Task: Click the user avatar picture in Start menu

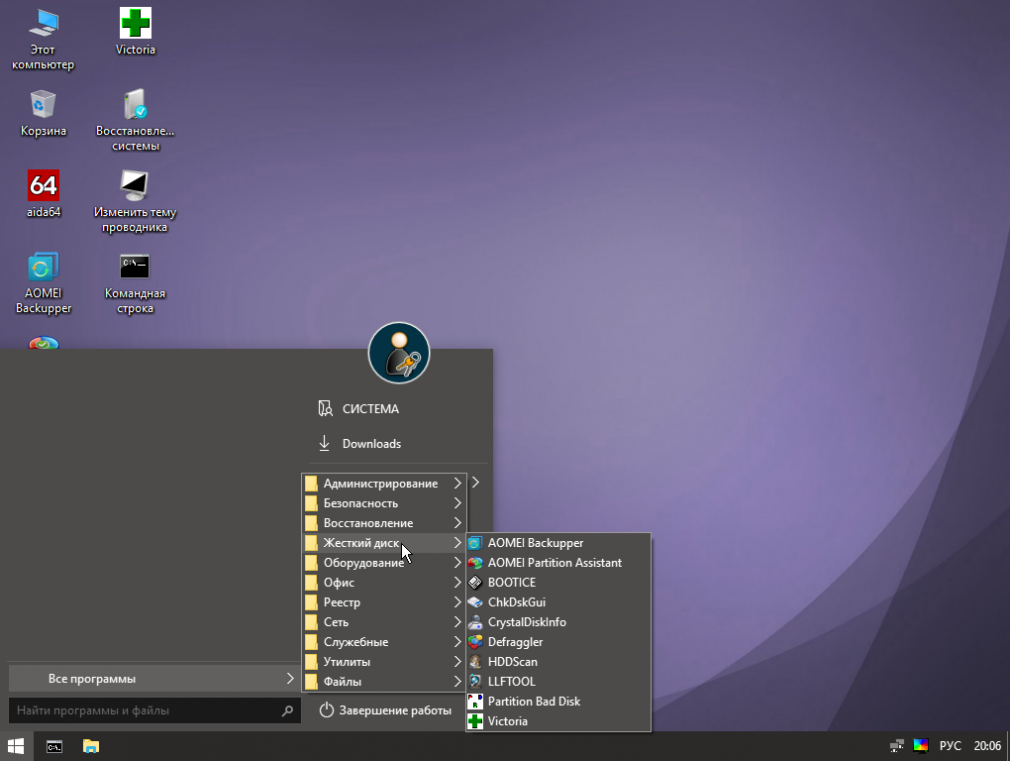Action: pyautogui.click(x=399, y=353)
